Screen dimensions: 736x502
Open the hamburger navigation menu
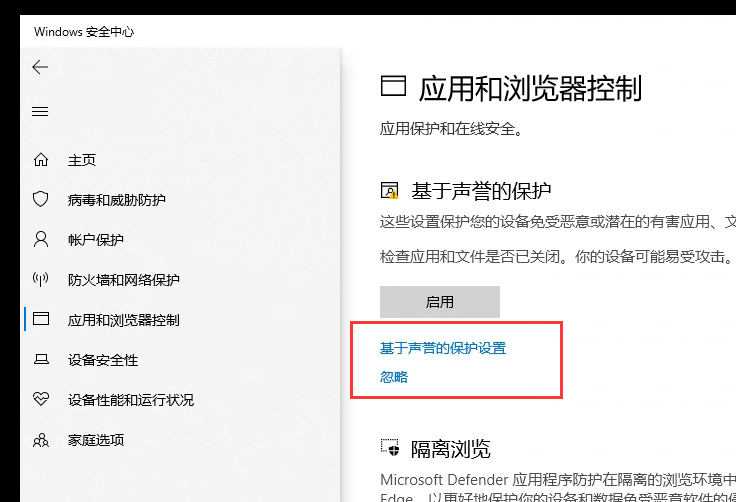40,111
